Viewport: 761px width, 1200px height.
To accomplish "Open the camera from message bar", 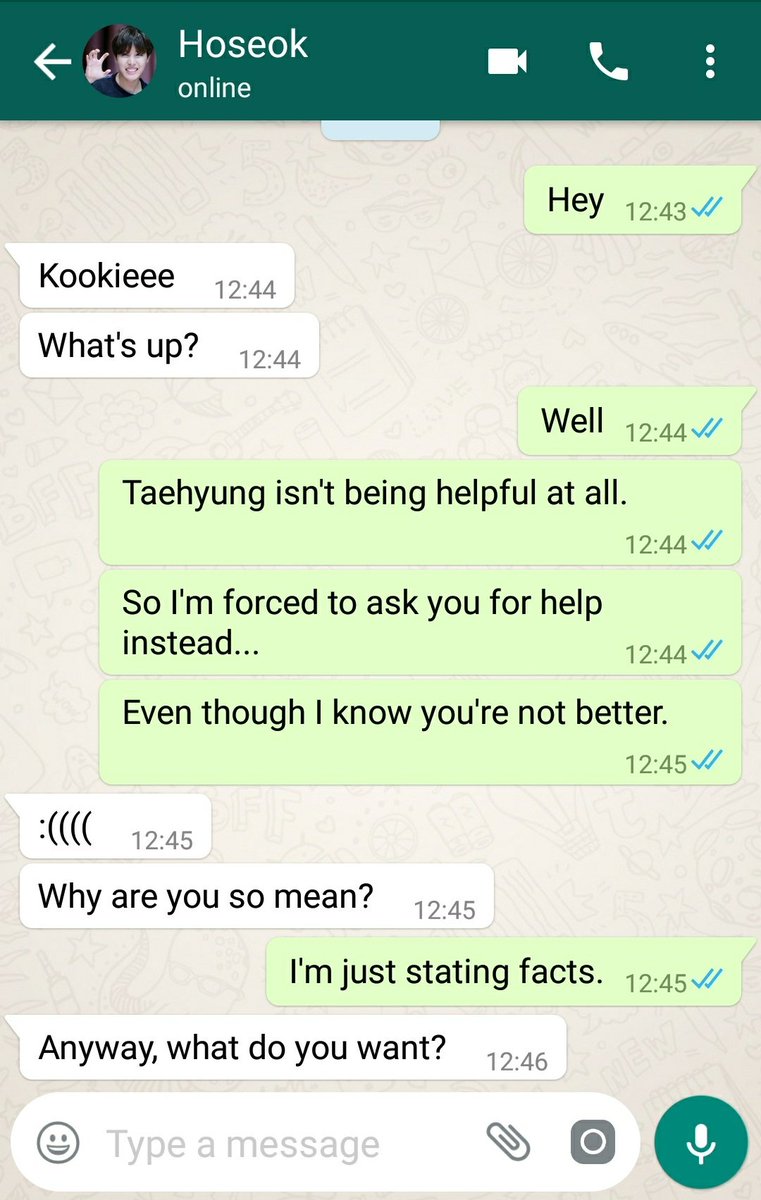I will [x=592, y=1142].
